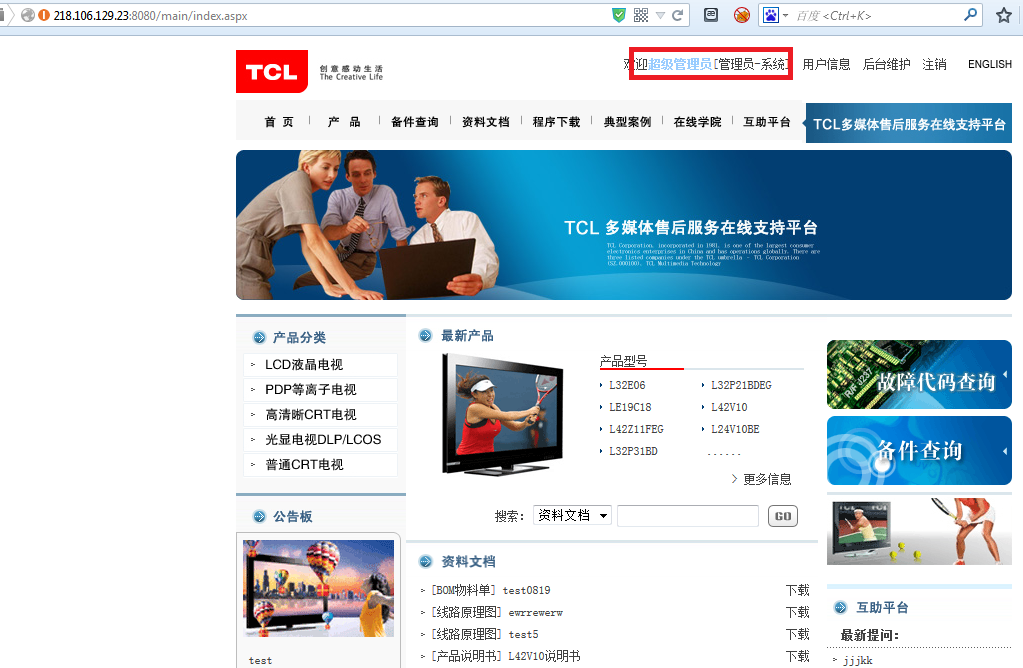The image size is (1023, 668).
Task: Open address bar history dropdown arrow
Action: (660, 16)
